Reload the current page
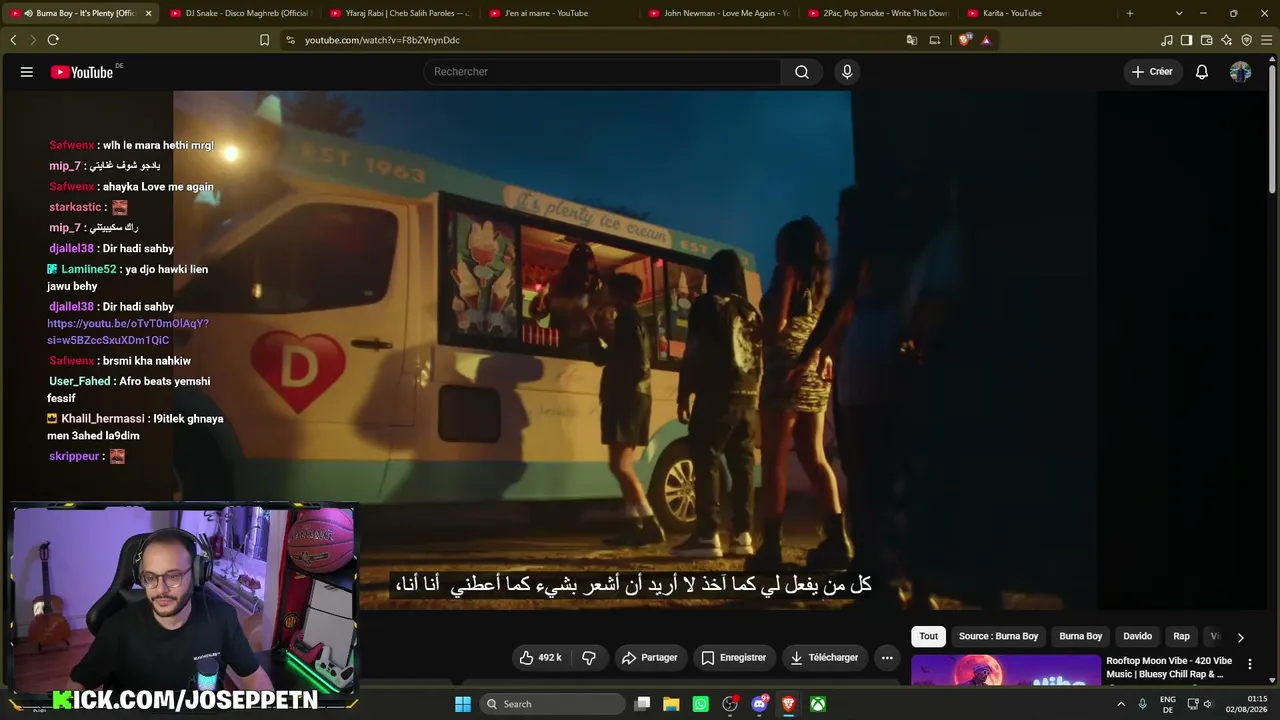This screenshot has width=1280, height=720. [53, 40]
